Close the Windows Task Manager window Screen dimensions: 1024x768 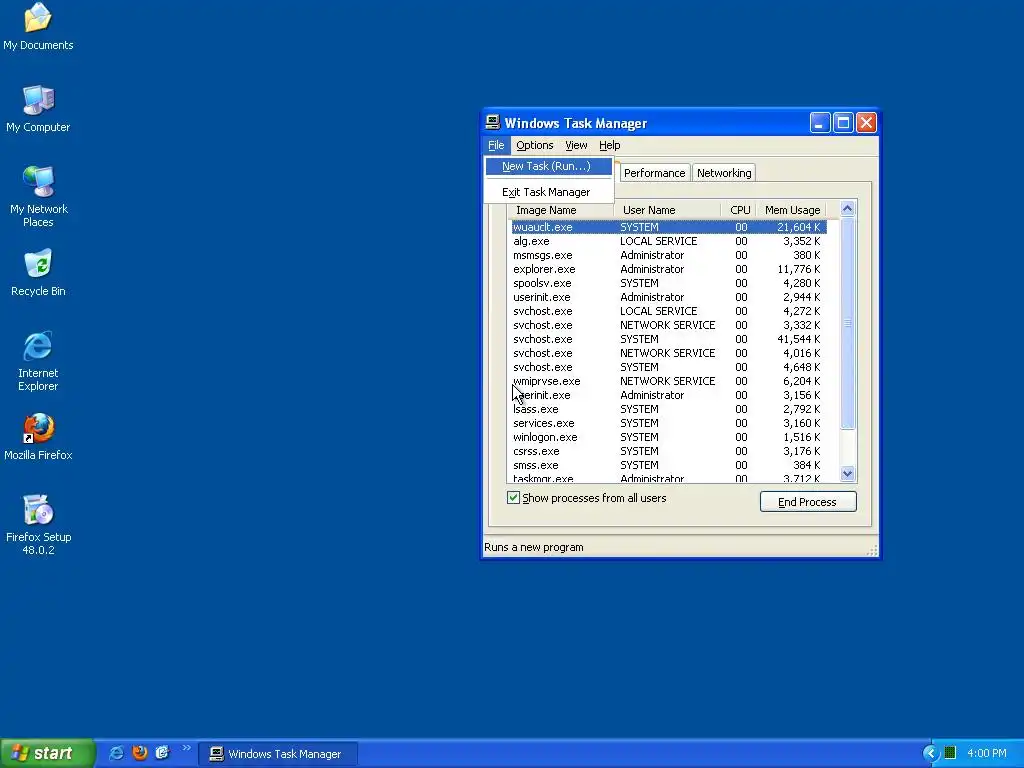click(867, 122)
